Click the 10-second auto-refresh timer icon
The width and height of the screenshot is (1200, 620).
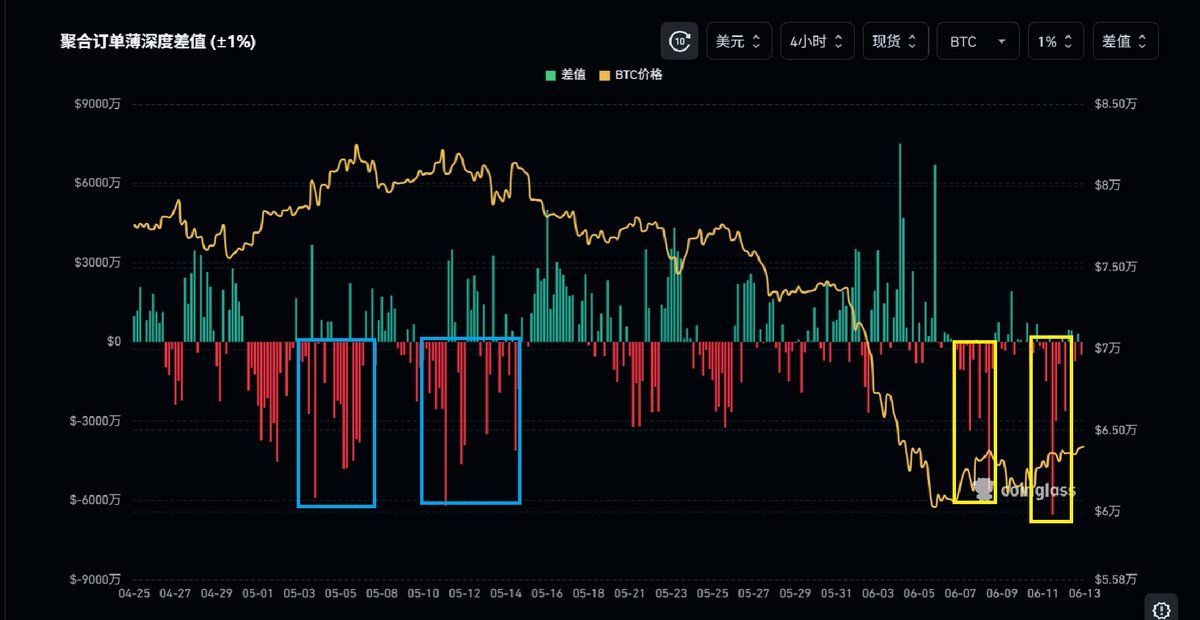pos(680,41)
